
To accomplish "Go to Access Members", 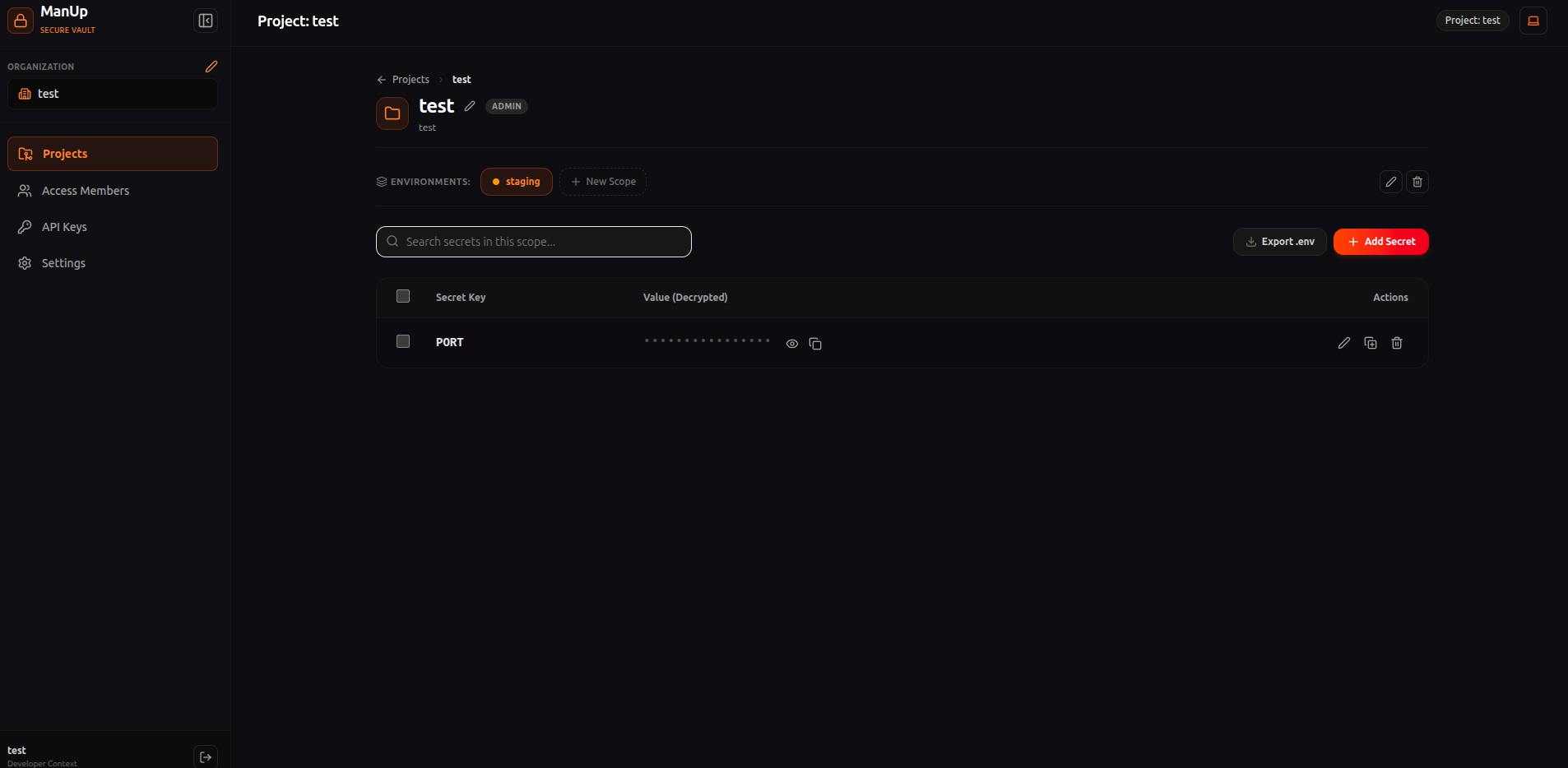I will point(113,191).
